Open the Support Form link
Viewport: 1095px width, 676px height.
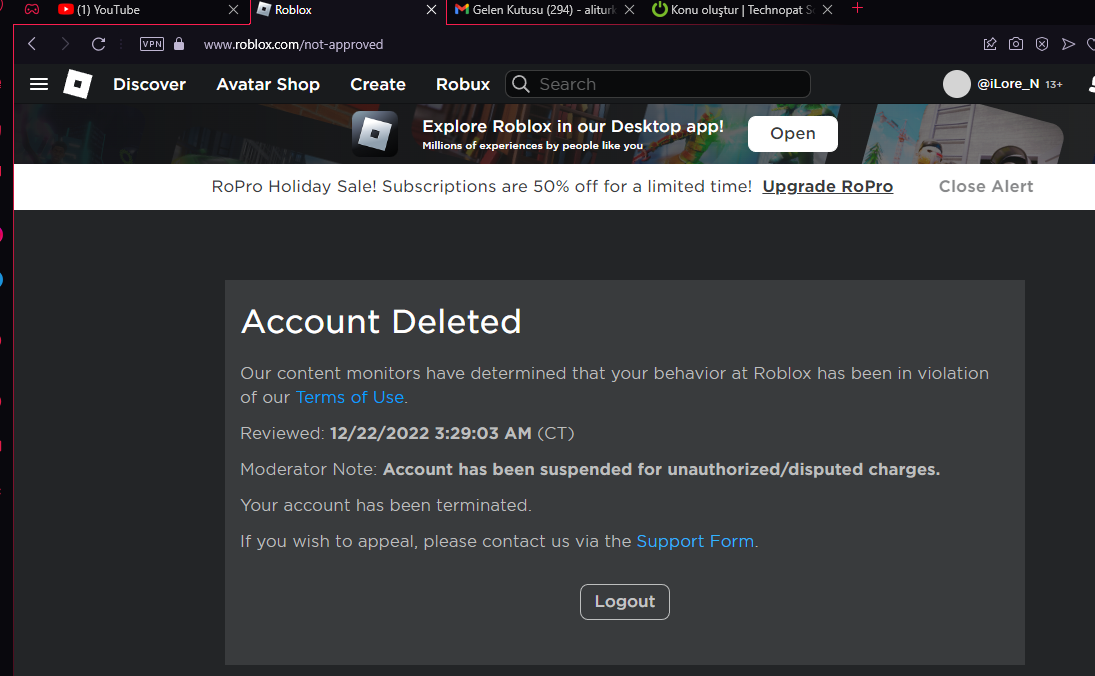[x=695, y=541]
